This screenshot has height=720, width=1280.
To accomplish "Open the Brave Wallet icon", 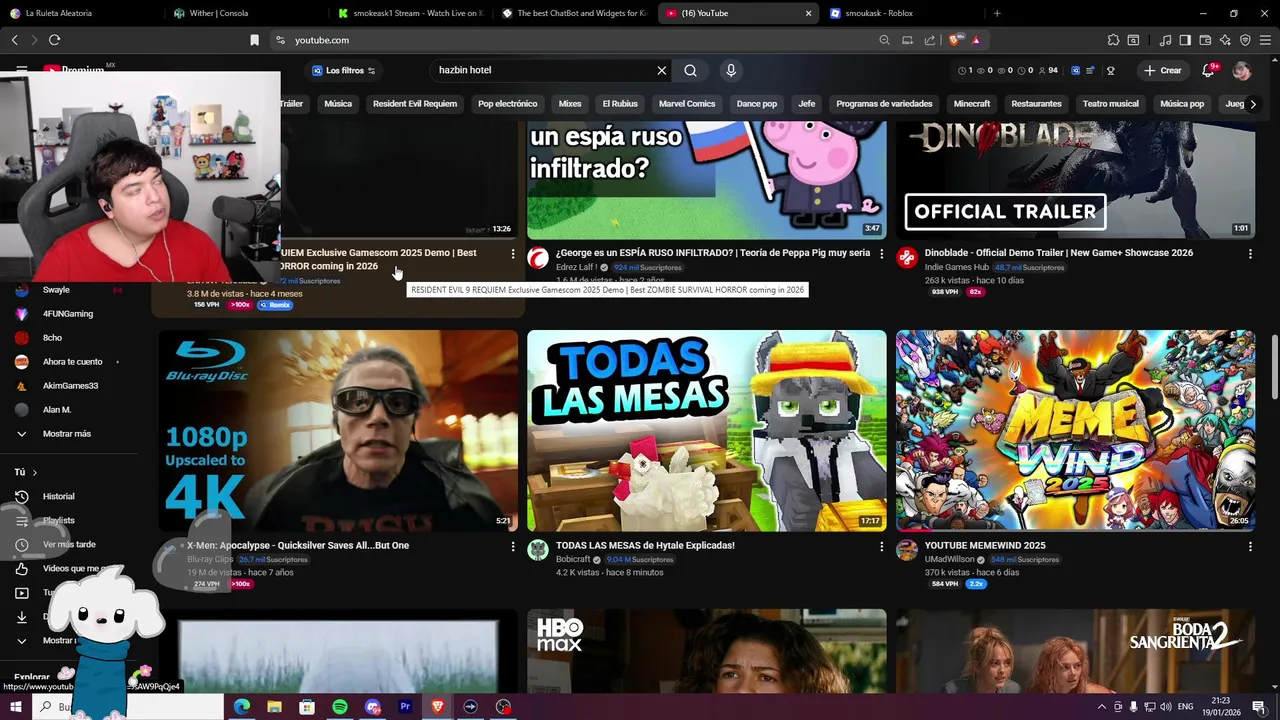I will [1205, 40].
